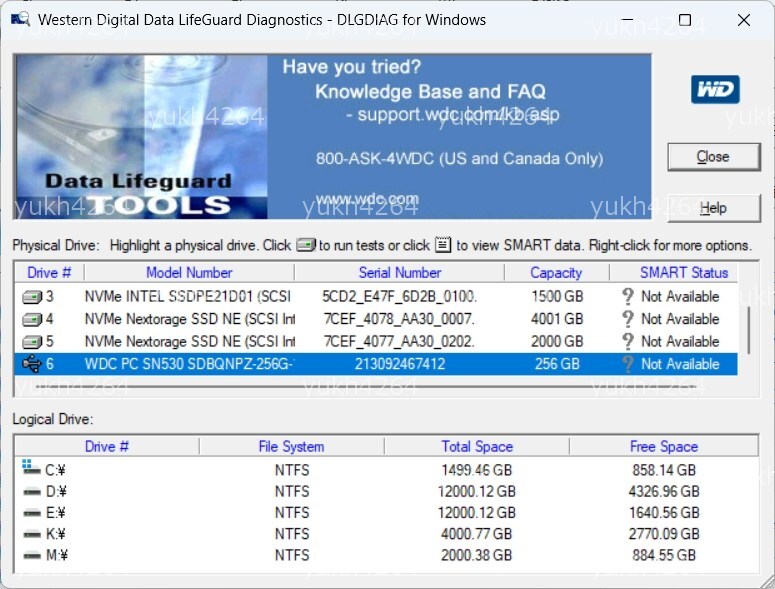This screenshot has width=775, height=589.
Task: Click the Free Space column header
Action: coord(664,446)
